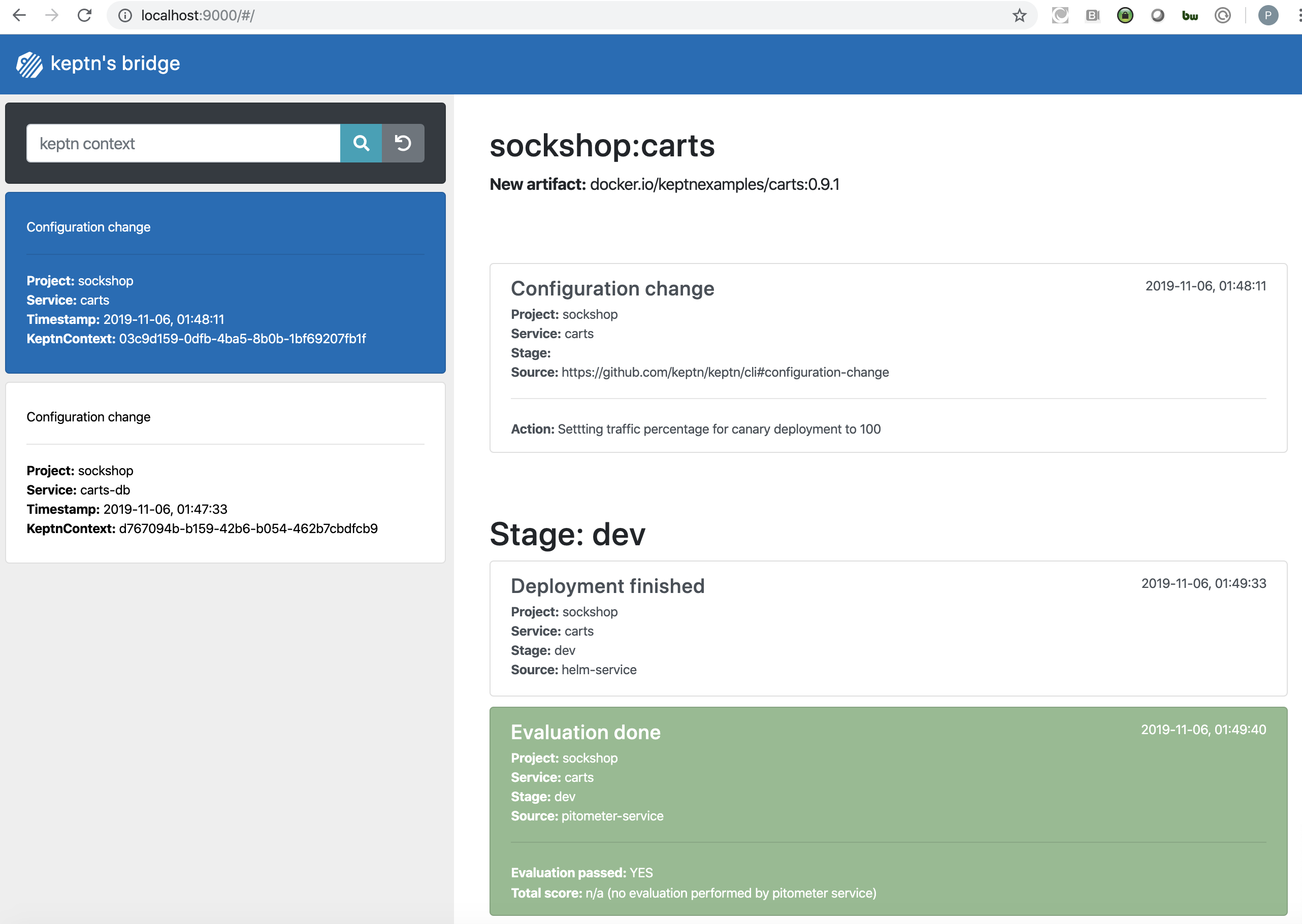
Task: Click the search magnifier button in the sidebar
Action: (361, 143)
